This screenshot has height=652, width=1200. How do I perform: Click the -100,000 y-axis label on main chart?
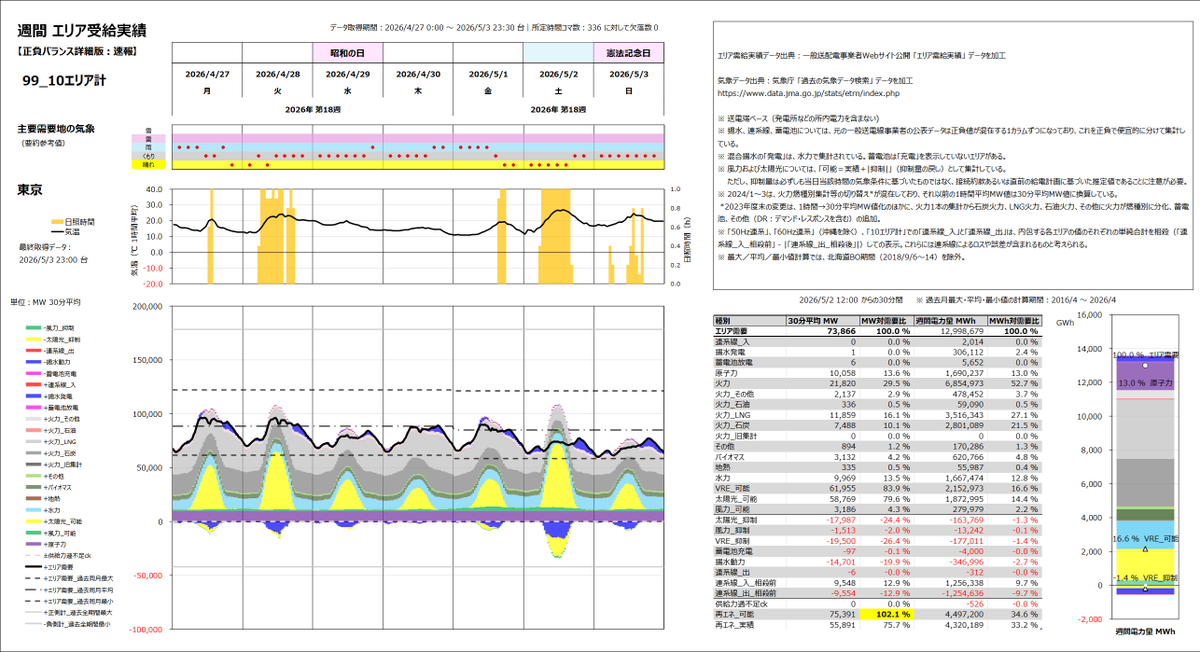tap(144, 629)
